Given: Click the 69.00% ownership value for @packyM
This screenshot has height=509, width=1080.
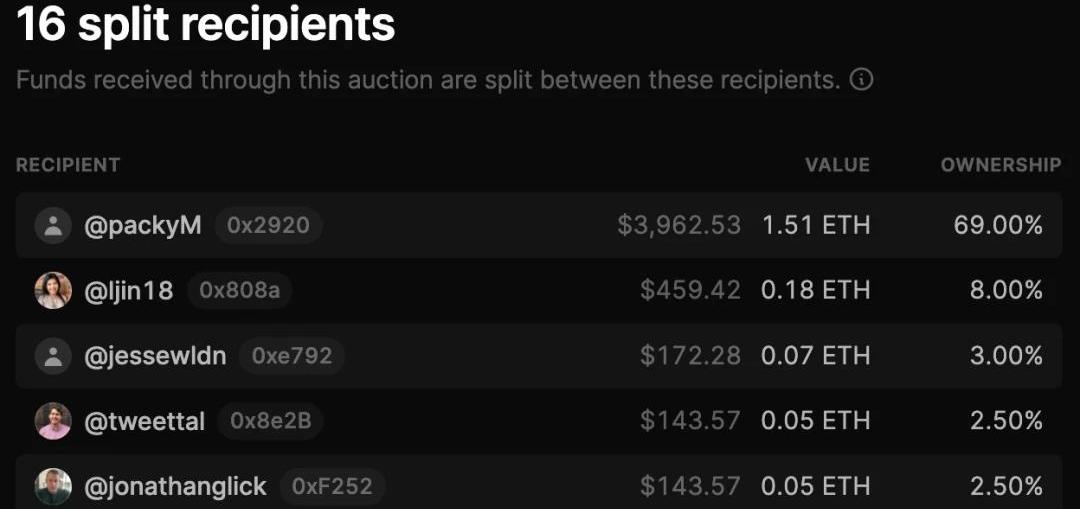Looking at the screenshot, I should [998, 225].
